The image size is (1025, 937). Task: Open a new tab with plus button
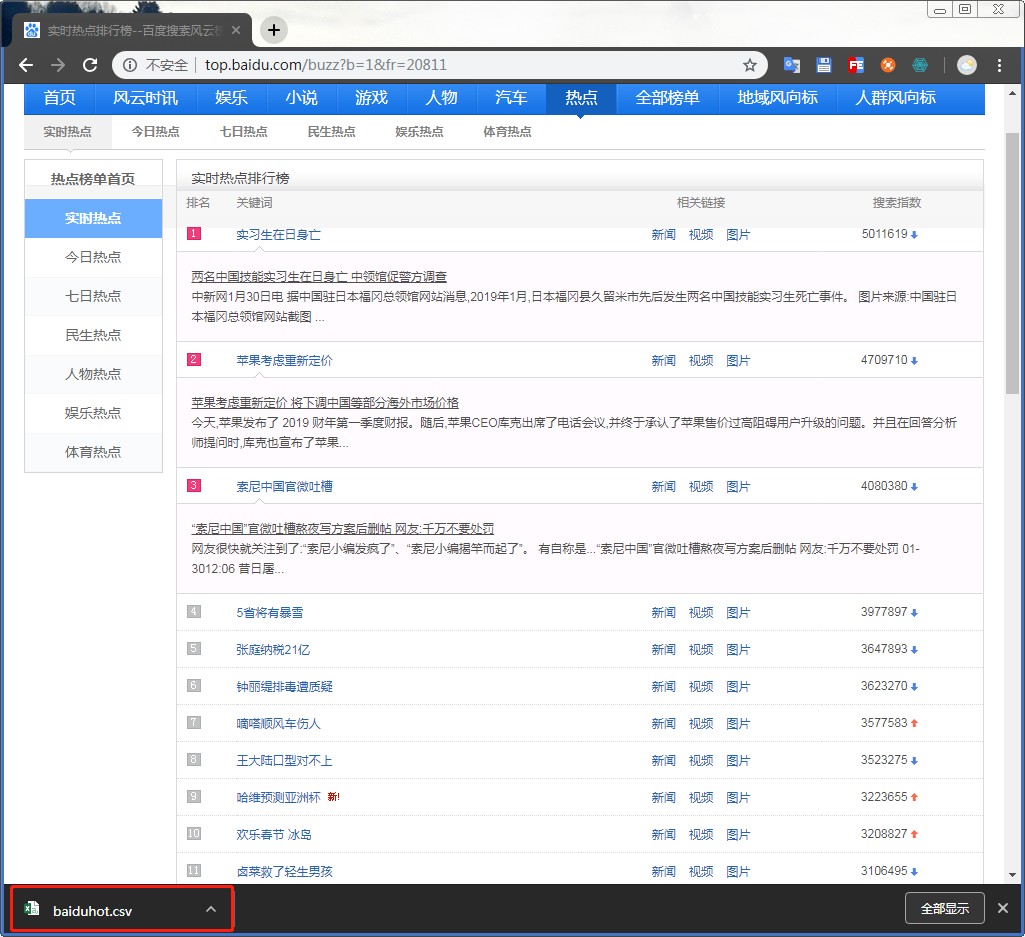point(274,30)
